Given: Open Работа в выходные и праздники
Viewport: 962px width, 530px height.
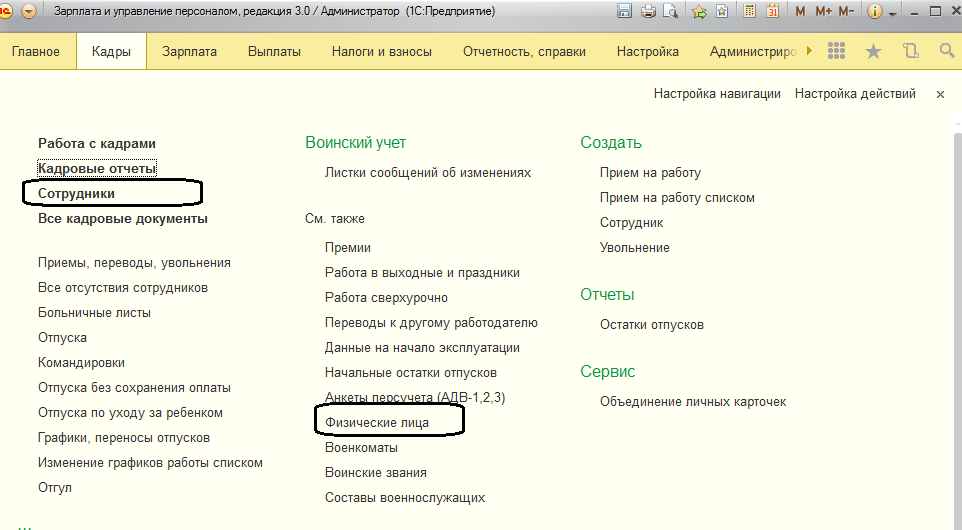Looking at the screenshot, I should 422,272.
